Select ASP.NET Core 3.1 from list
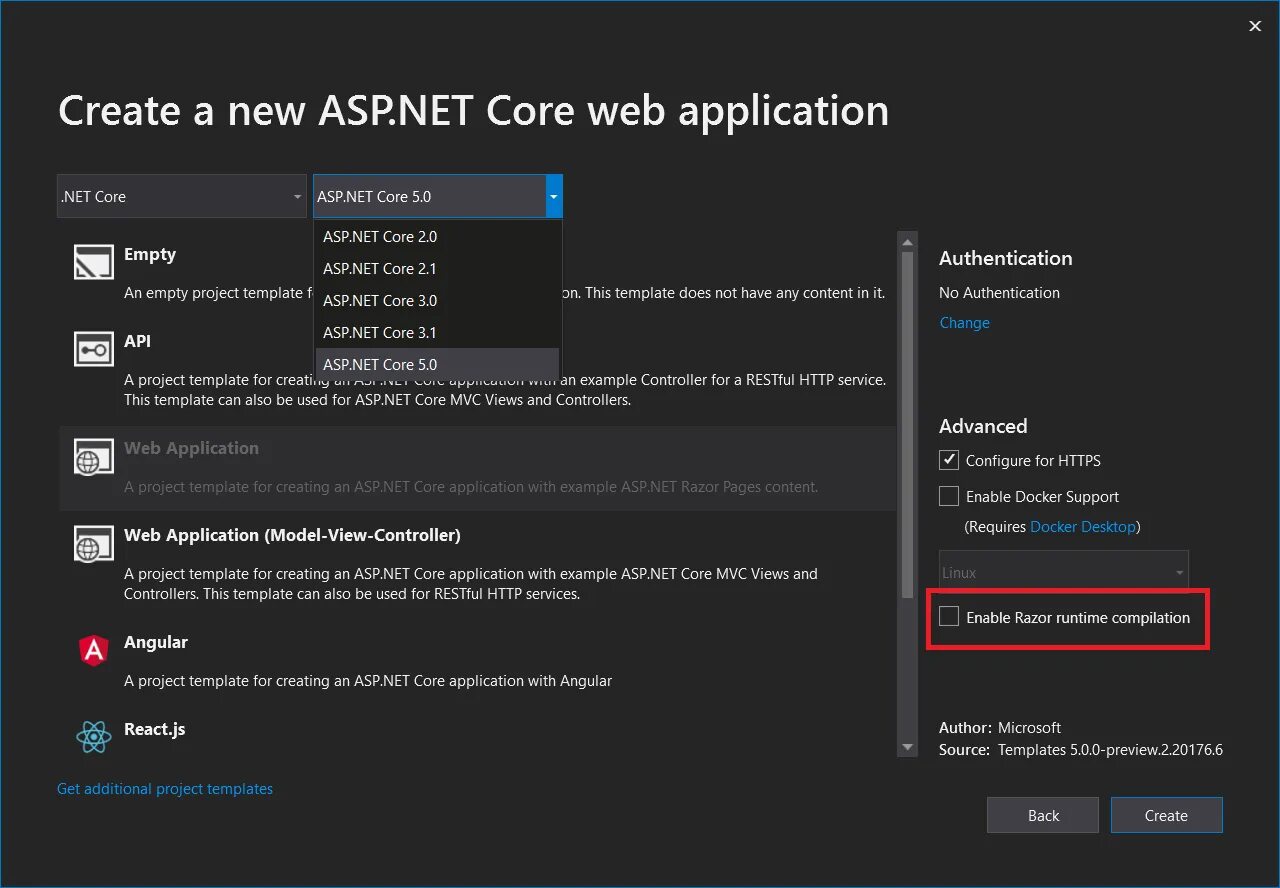Screen dimensions: 1280x888 coord(380,332)
